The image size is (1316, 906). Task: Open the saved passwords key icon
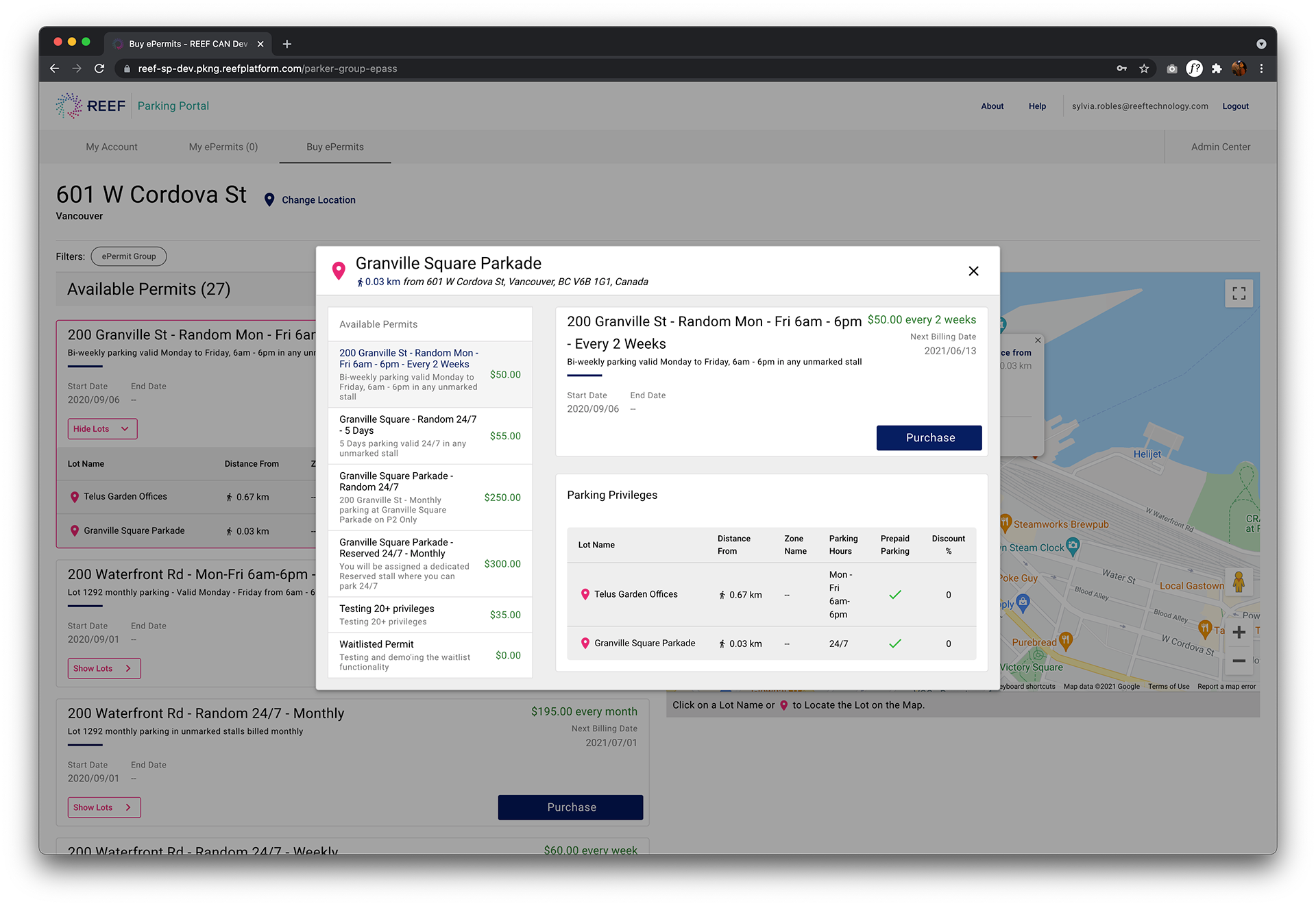1121,69
